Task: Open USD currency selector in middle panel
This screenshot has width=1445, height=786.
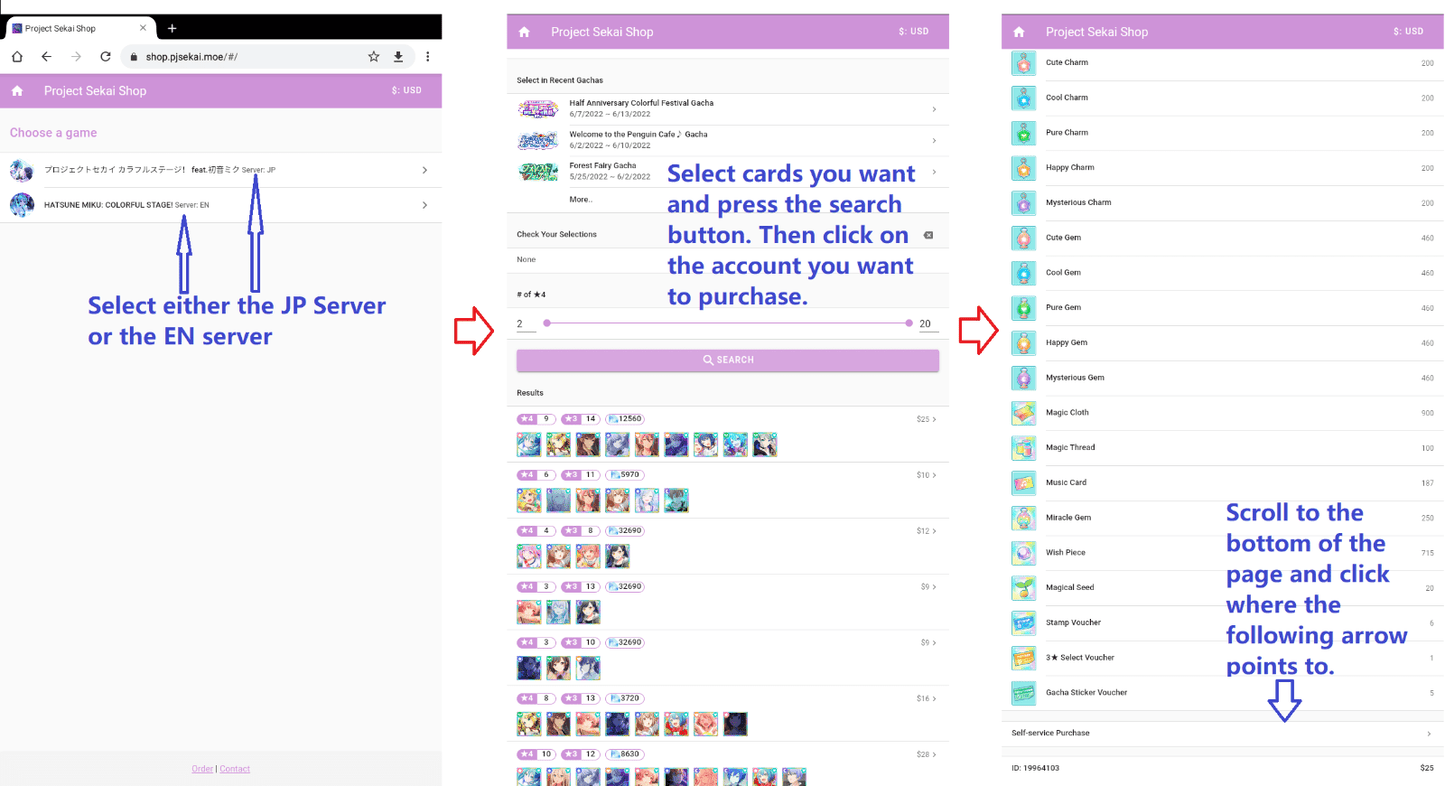Action: [914, 32]
